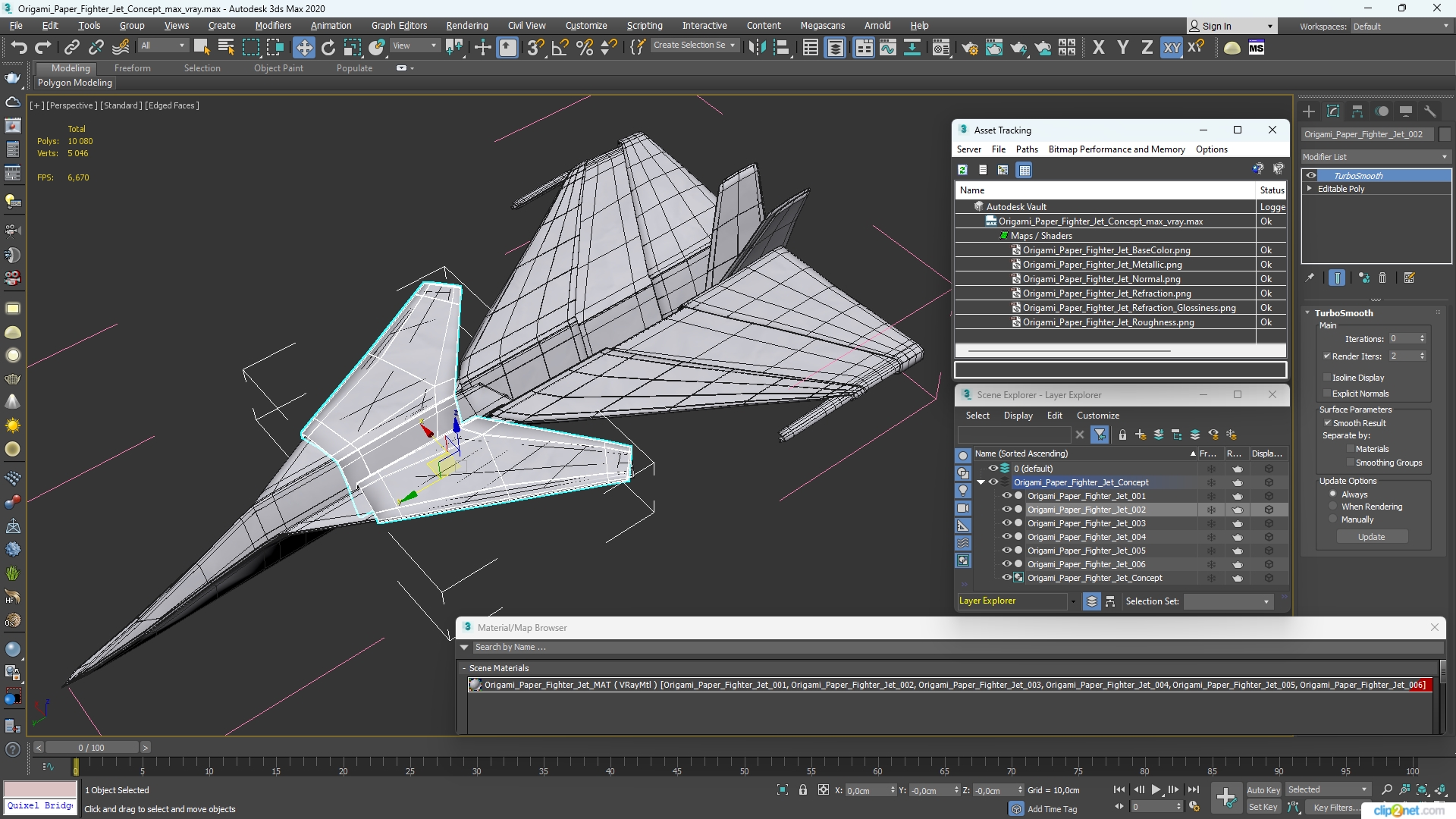Toggle the Angle Snap icon
Screen dimensions: 1456x819
[560, 48]
